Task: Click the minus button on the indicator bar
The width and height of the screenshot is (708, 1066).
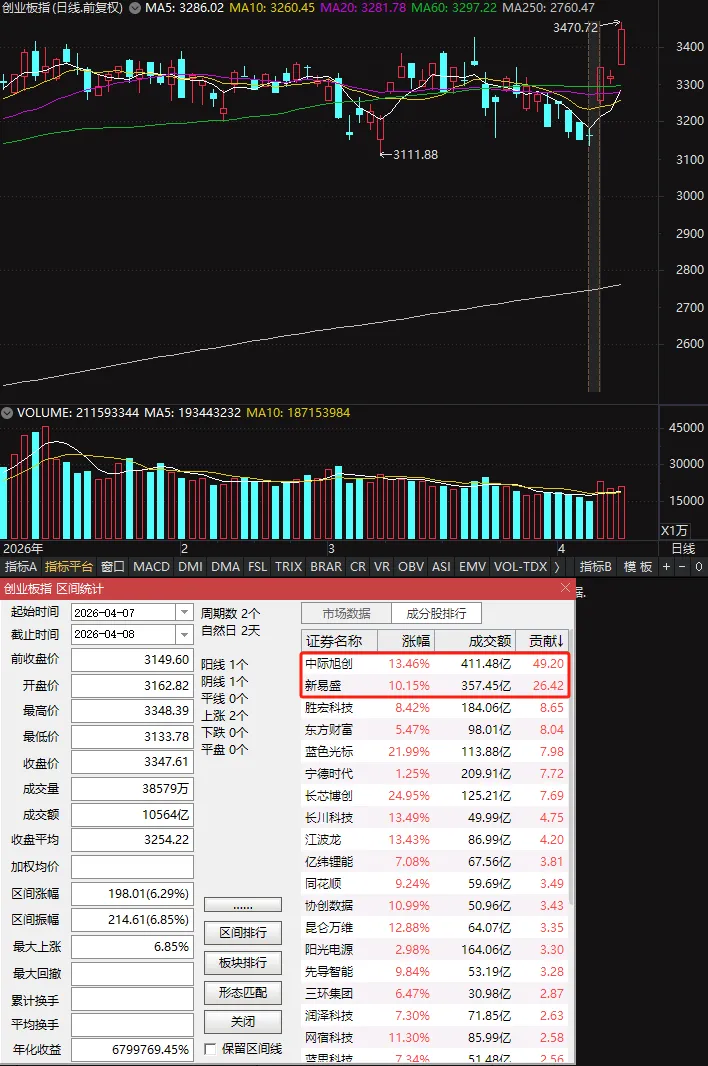Action: coord(682,566)
